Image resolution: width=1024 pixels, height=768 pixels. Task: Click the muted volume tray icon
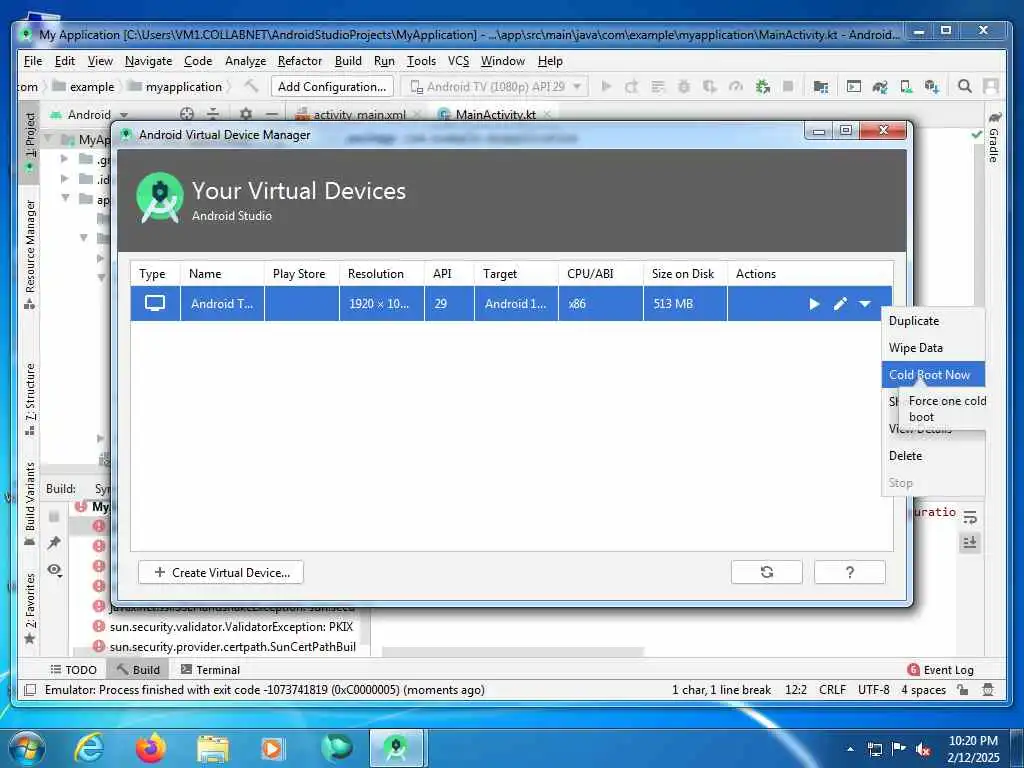click(923, 749)
